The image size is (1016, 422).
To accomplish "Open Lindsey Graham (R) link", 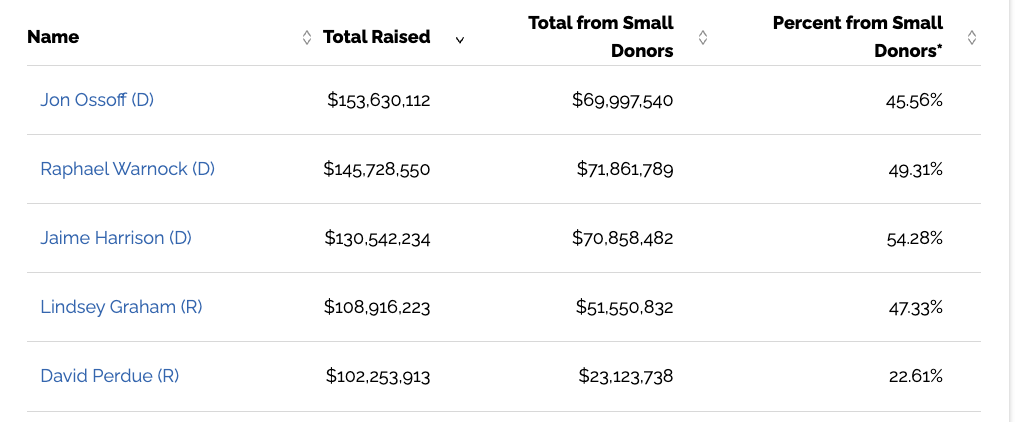I will (x=121, y=307).
